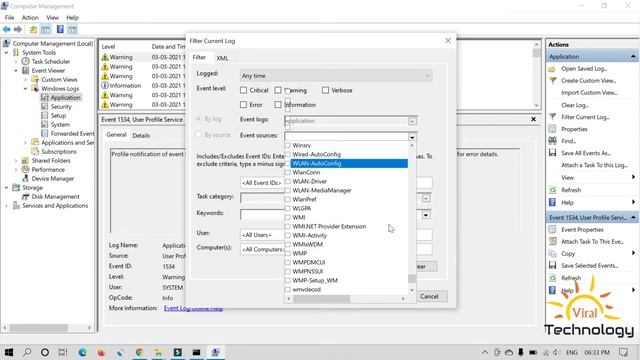
Task: Select the Setup log in tree
Action: 58,116
